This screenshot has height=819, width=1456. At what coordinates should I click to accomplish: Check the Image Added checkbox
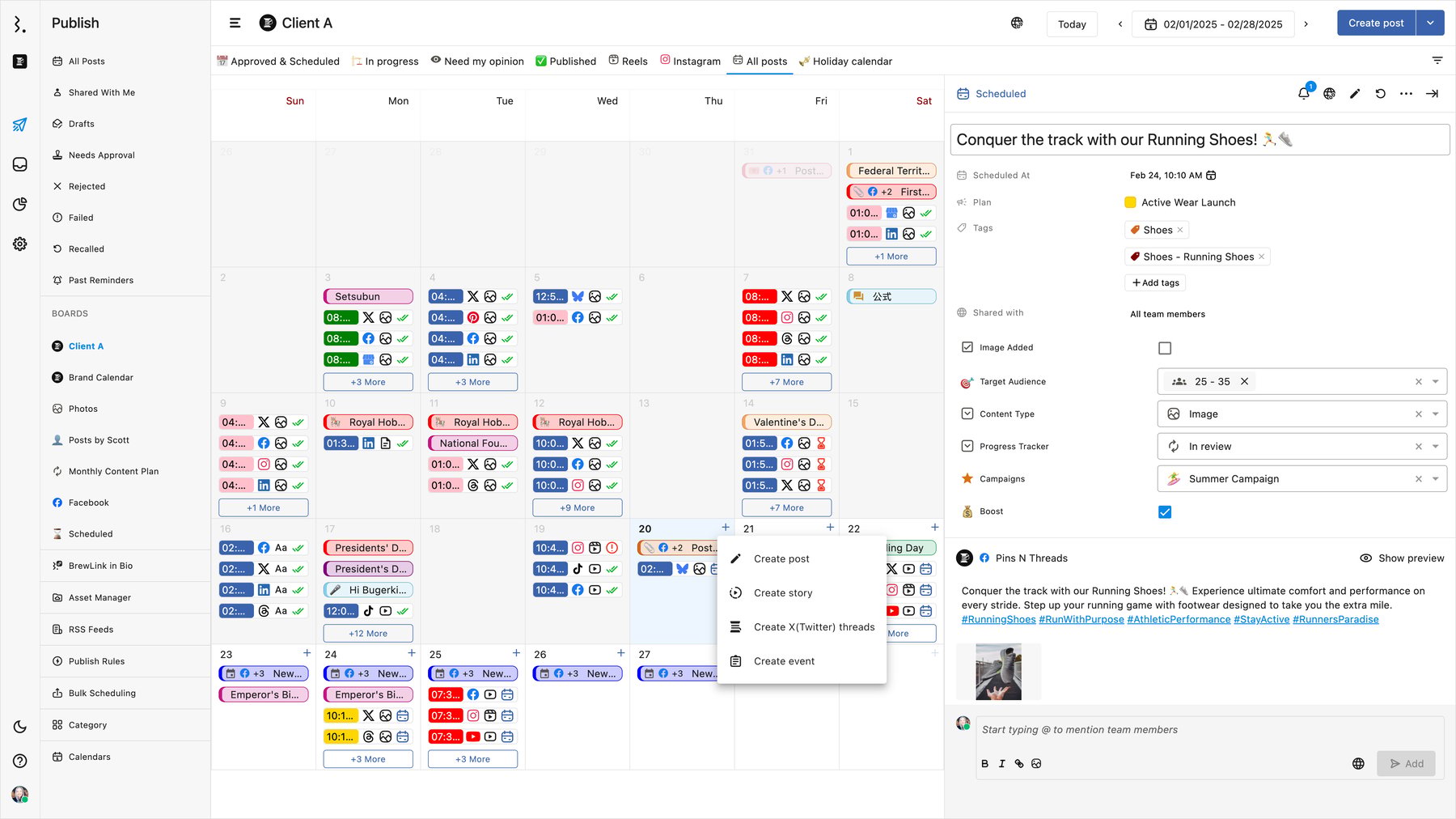(x=1165, y=348)
